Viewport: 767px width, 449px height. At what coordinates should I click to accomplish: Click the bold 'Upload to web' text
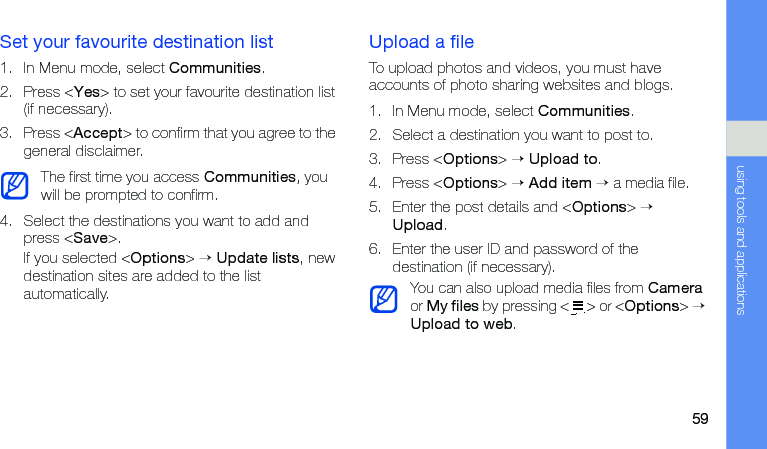tap(462, 324)
